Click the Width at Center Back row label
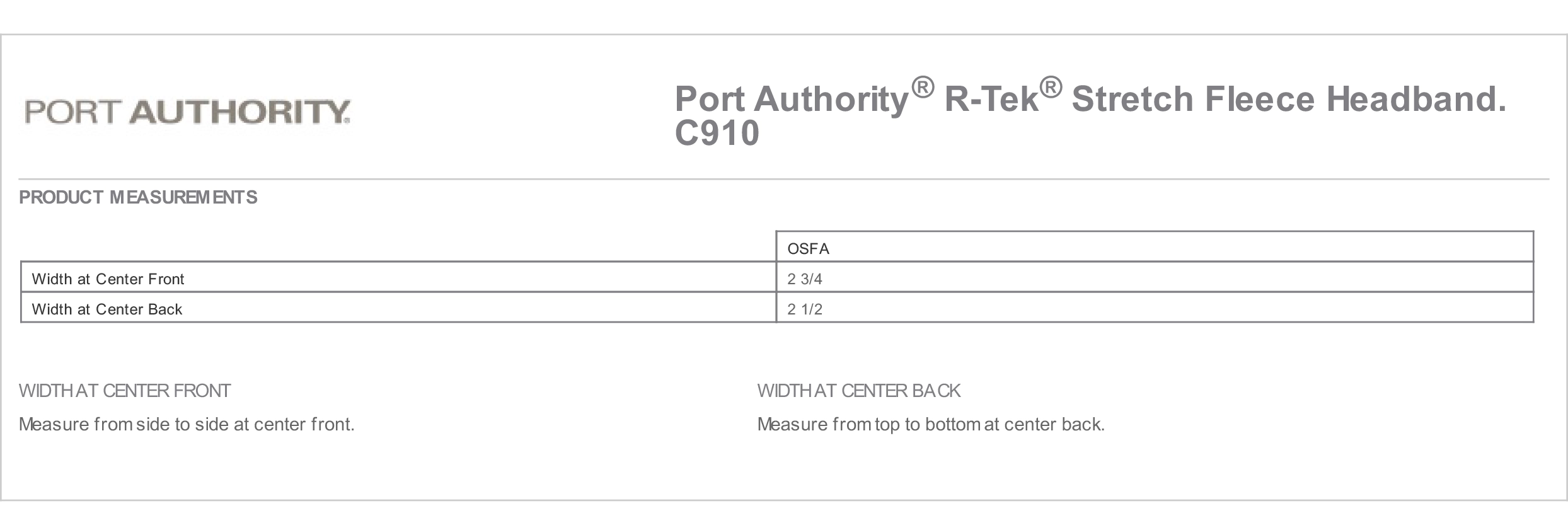Viewport: 1568px width, 518px height. [x=107, y=309]
